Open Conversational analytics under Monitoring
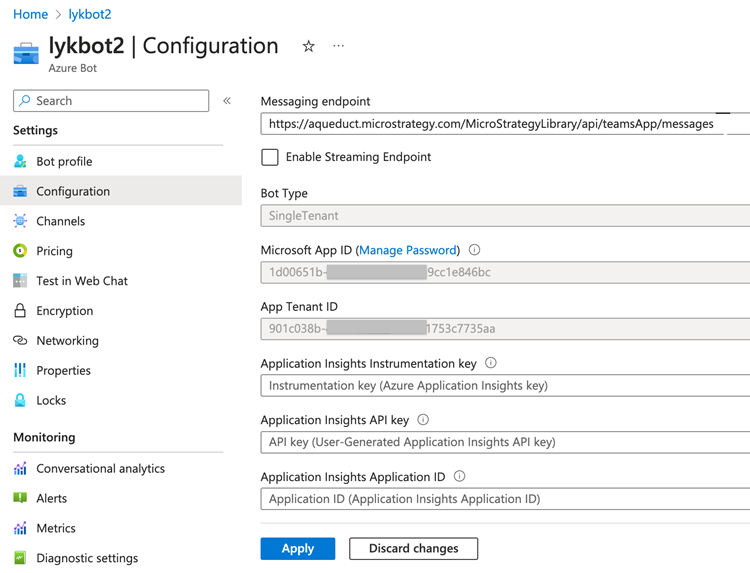 coord(100,468)
